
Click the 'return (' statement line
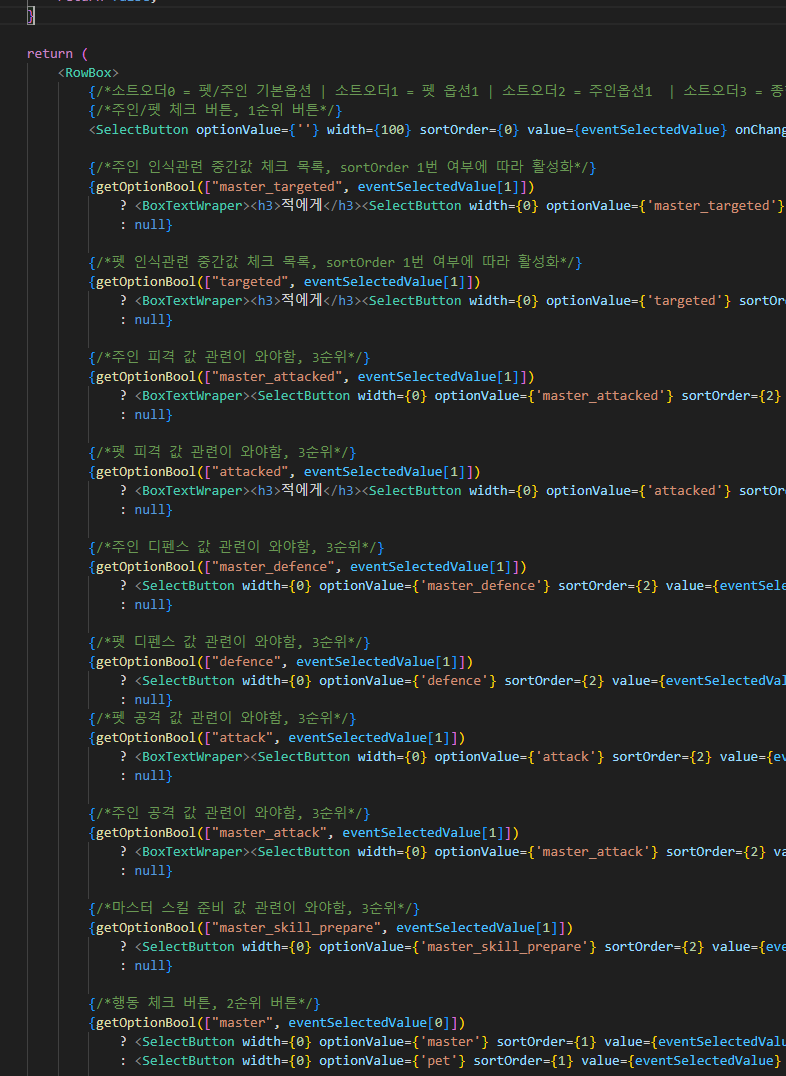(x=57, y=54)
